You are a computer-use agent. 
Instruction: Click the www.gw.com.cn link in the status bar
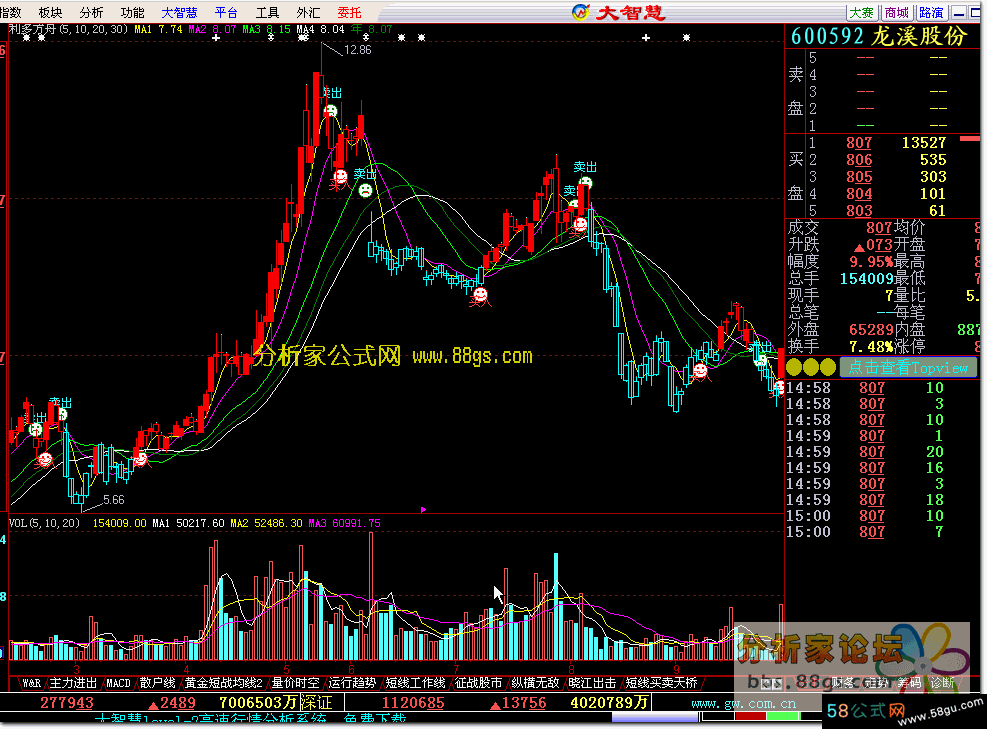pyautogui.click(x=743, y=704)
